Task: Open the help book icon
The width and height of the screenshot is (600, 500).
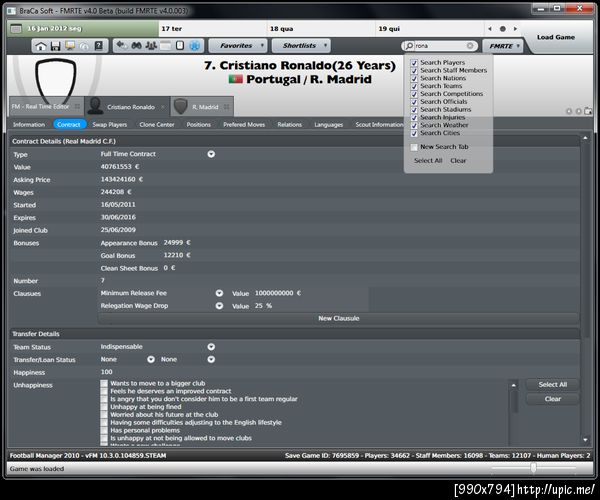Action: pos(99,46)
